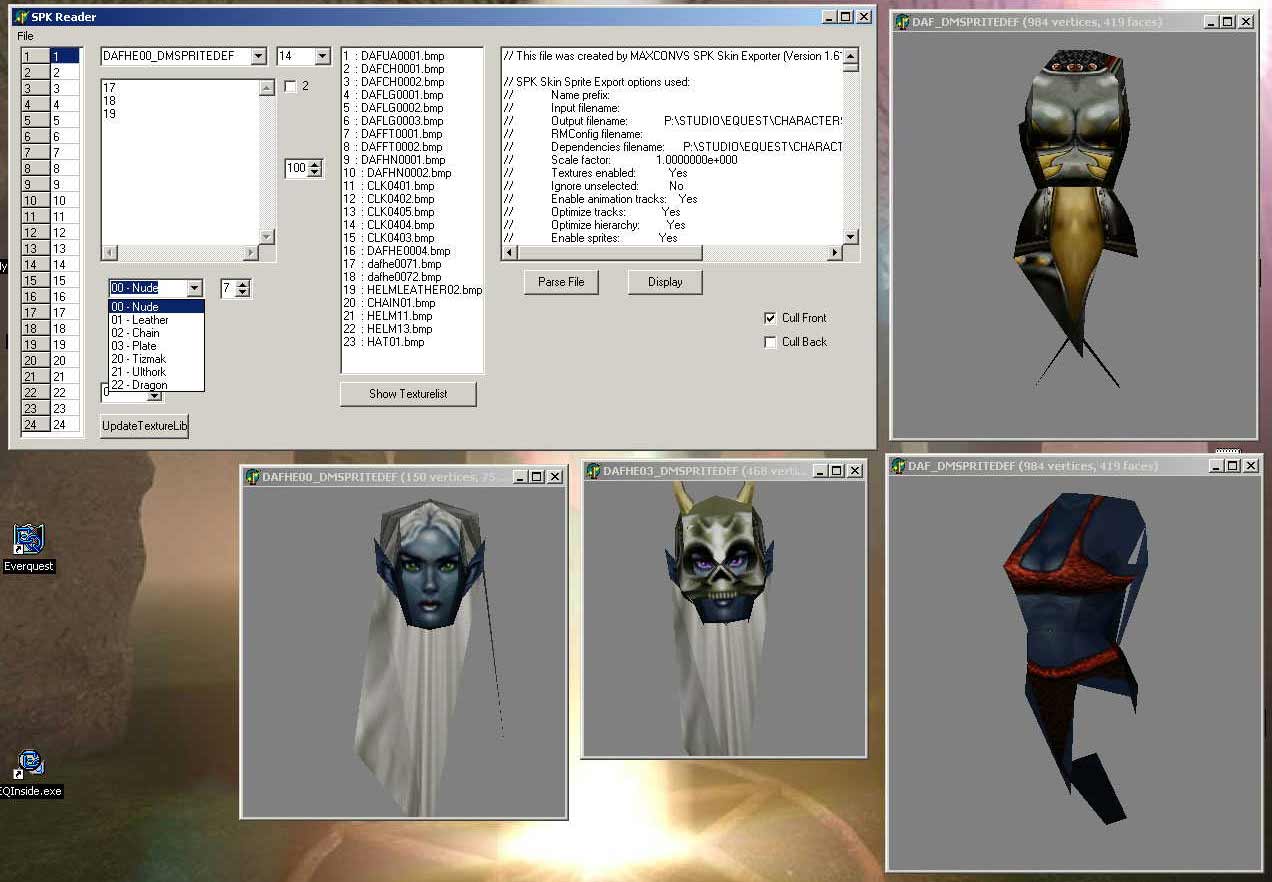
Task: Tick the checkbox labeled 2
Action: pos(290,87)
